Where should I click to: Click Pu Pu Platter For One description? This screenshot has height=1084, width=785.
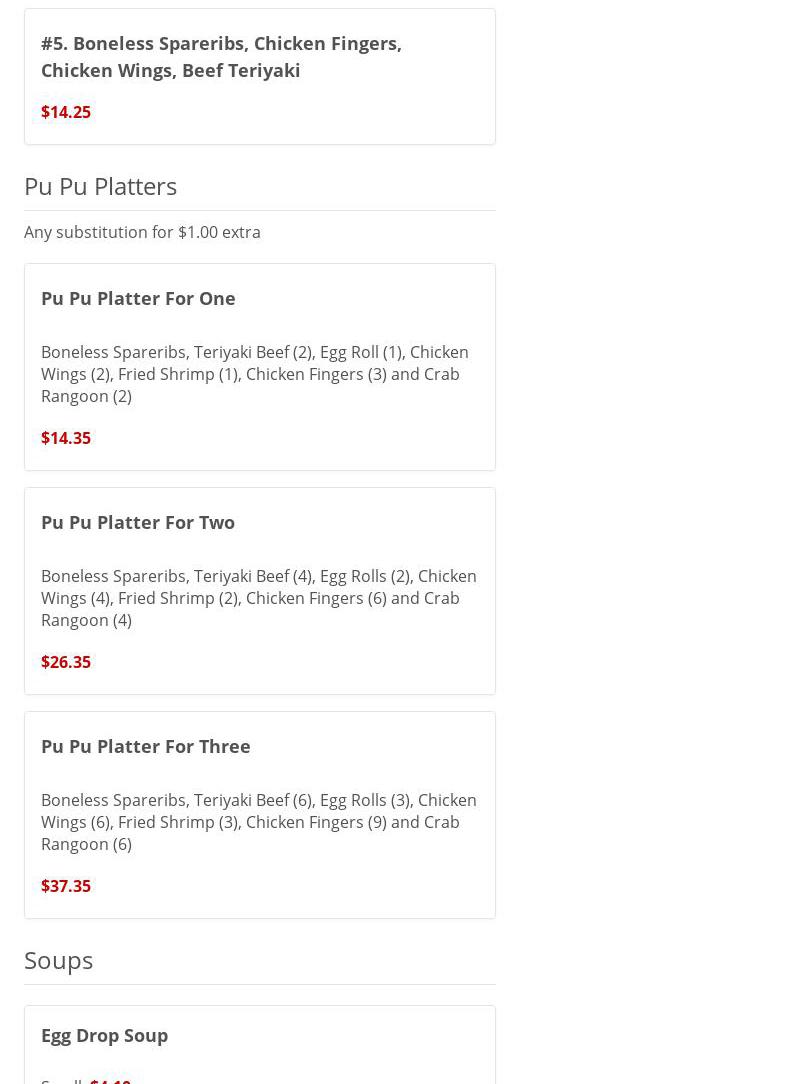click(254, 374)
